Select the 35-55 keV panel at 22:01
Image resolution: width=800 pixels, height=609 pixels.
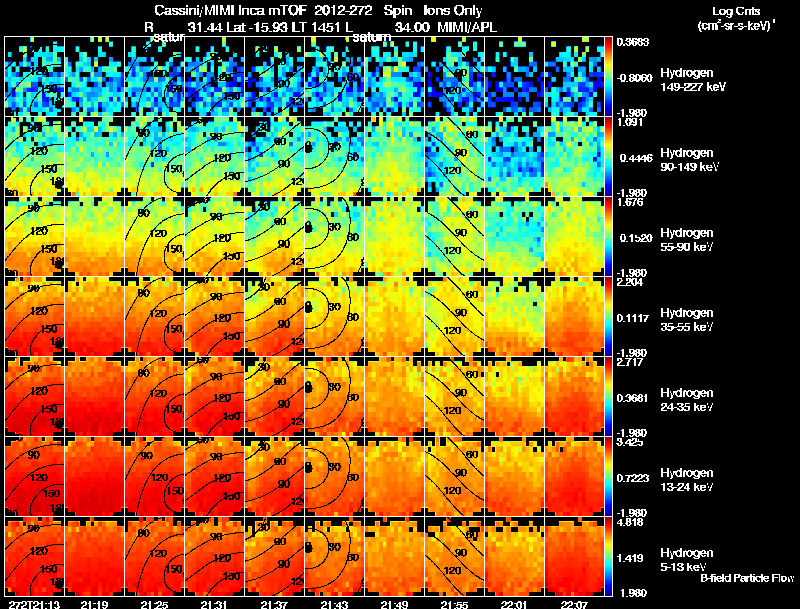(x=515, y=317)
